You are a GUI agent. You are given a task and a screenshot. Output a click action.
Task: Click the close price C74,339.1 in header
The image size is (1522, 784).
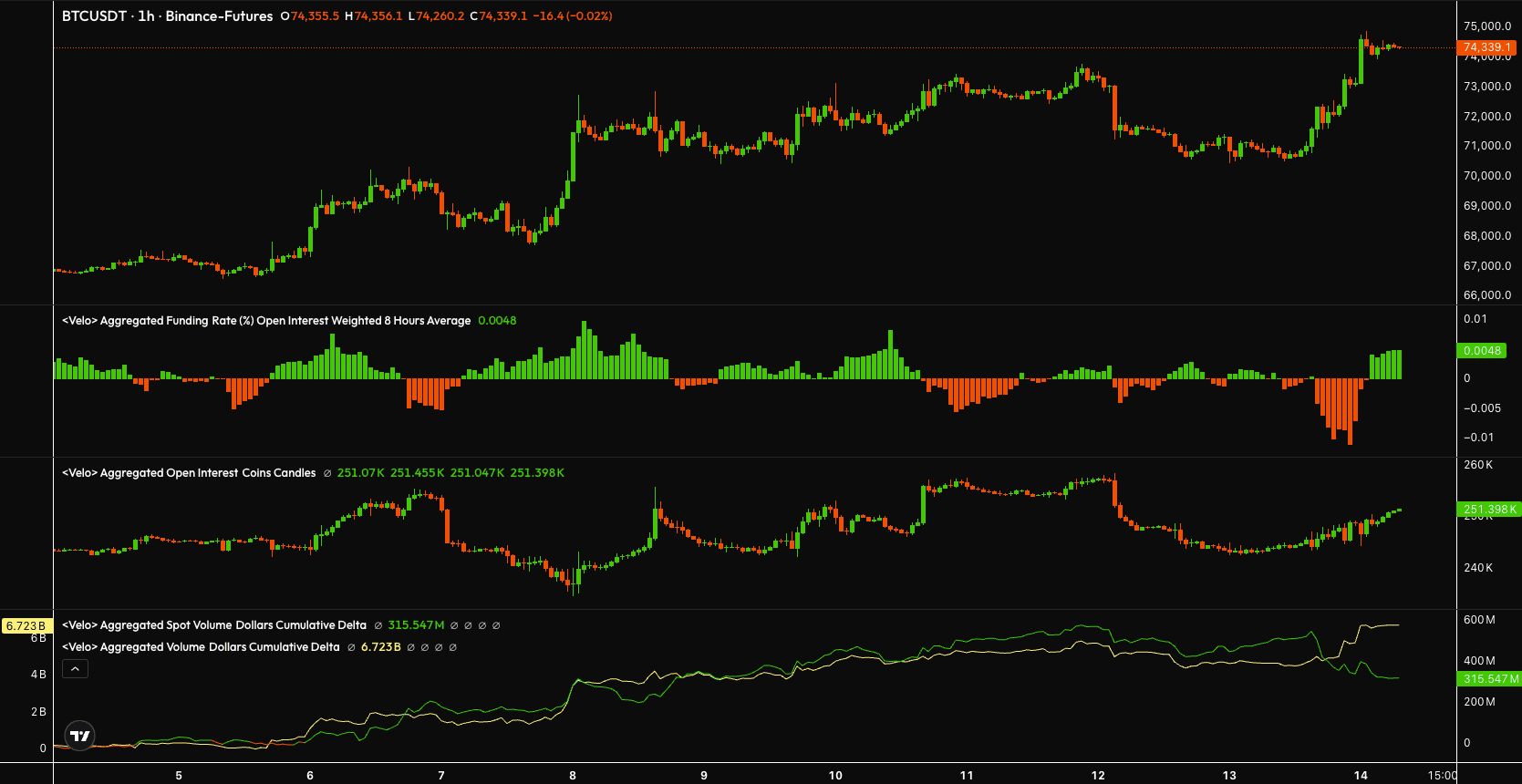click(498, 16)
